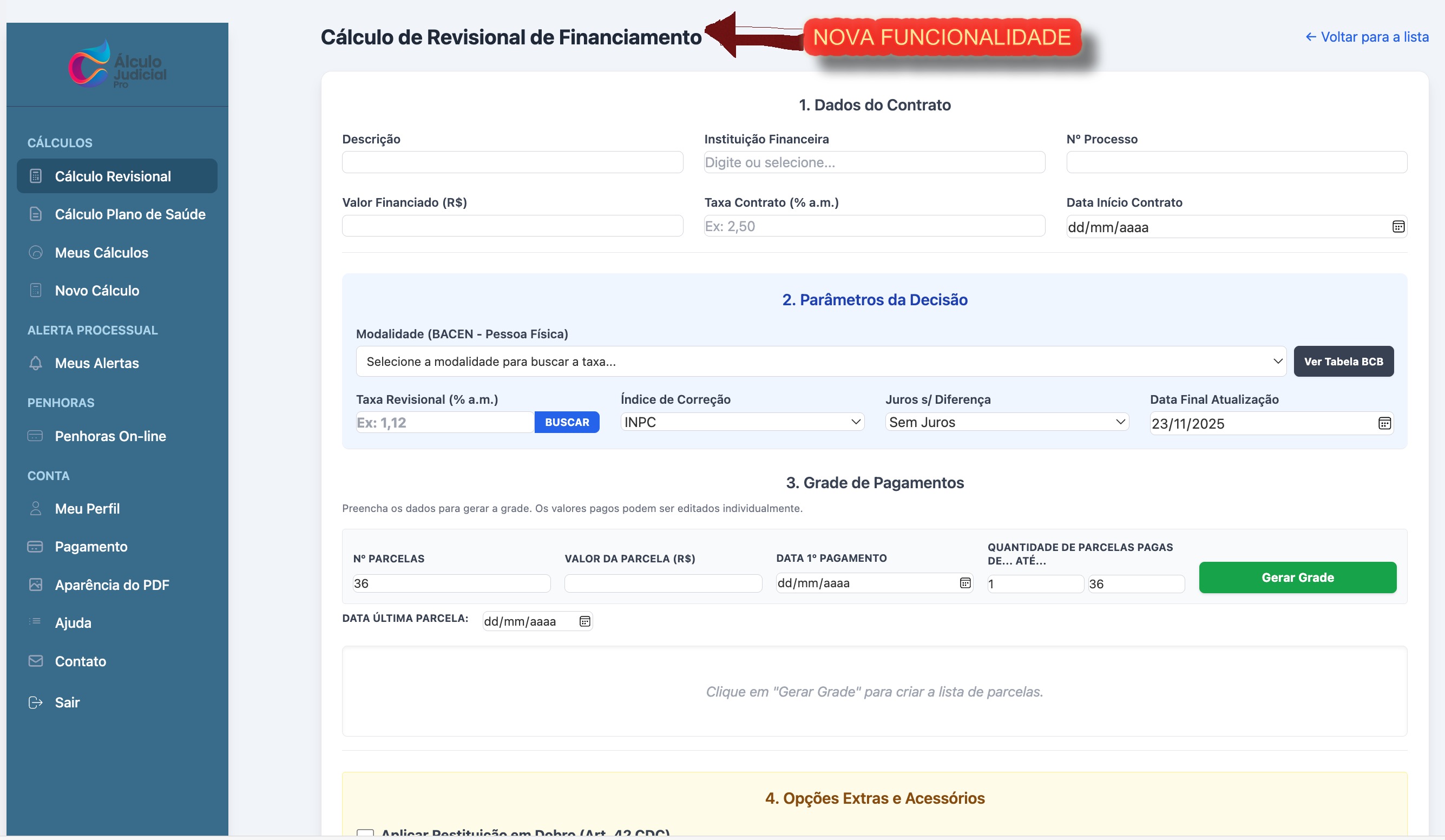The height and width of the screenshot is (840, 1445).
Task: Open calendar icon for Data Última Parcela
Action: (x=584, y=621)
